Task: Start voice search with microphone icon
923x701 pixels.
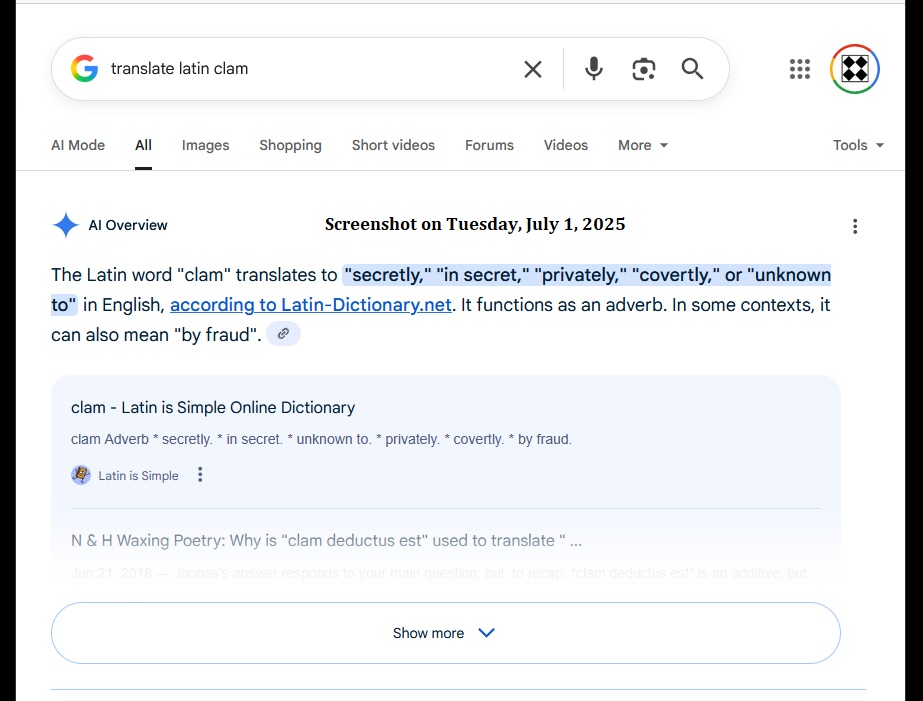Action: coord(594,69)
